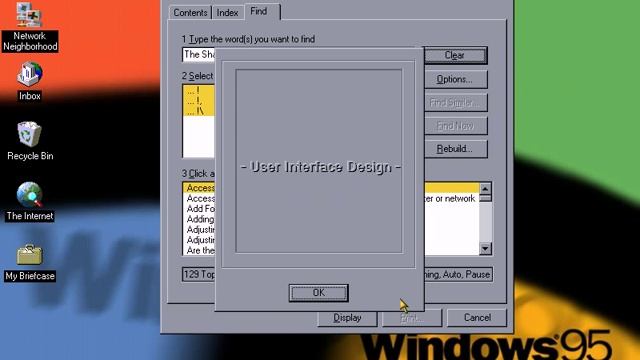The width and height of the screenshot is (640, 360).
Task: Open the Recycle Bin icon
Action: (x=30, y=141)
